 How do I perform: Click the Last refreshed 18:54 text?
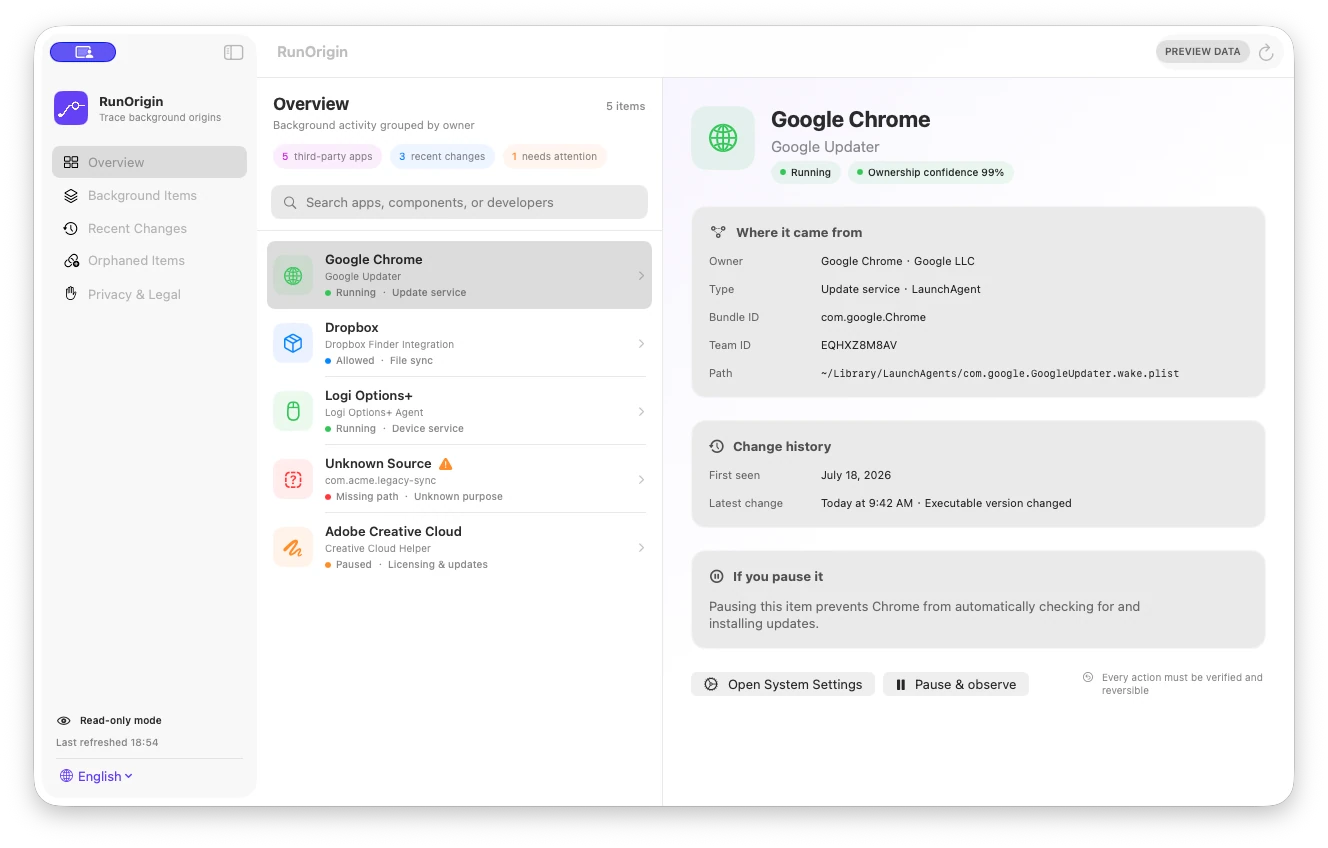107,742
